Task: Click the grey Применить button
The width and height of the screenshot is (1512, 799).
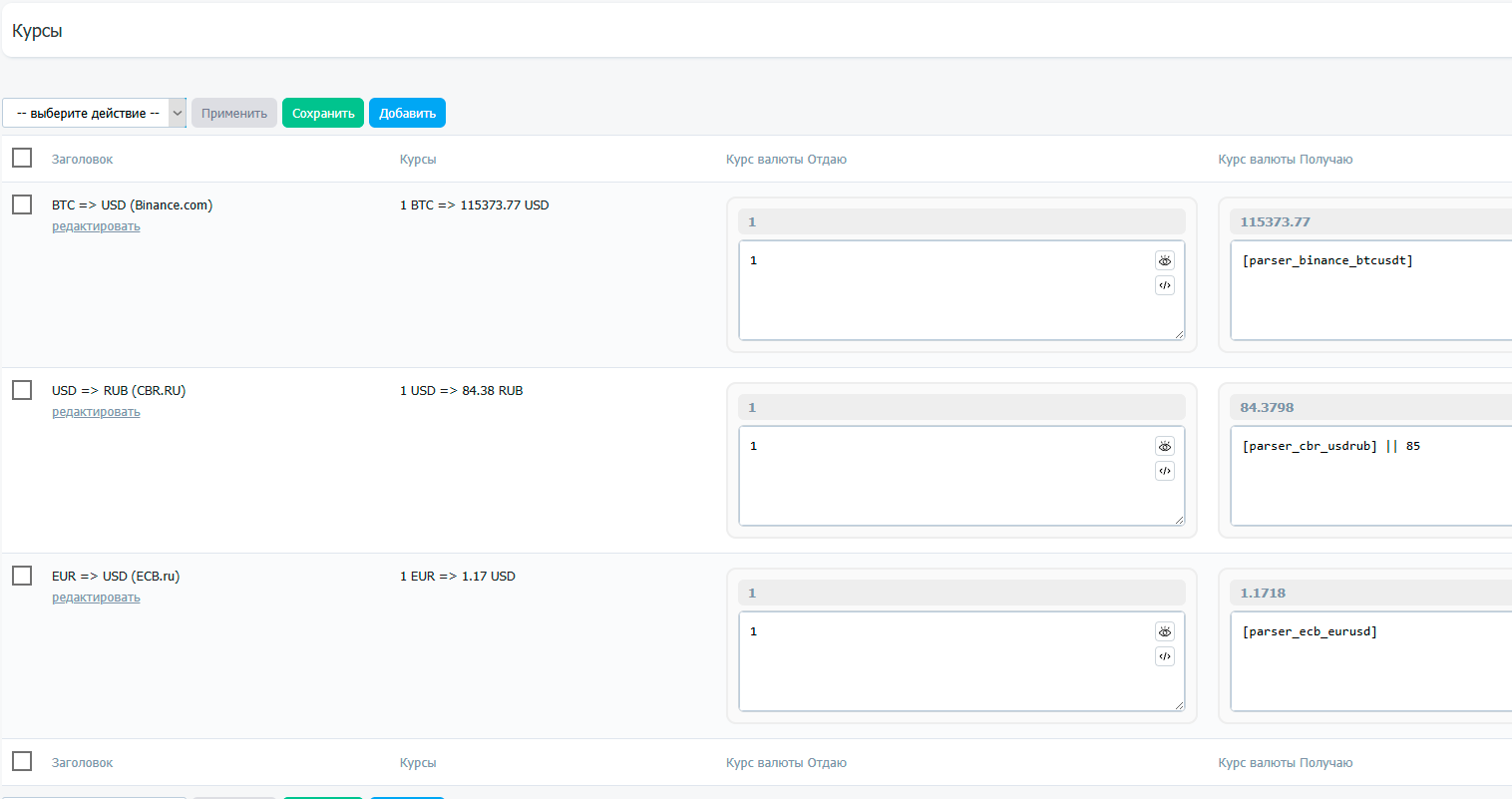Action: click(x=234, y=113)
